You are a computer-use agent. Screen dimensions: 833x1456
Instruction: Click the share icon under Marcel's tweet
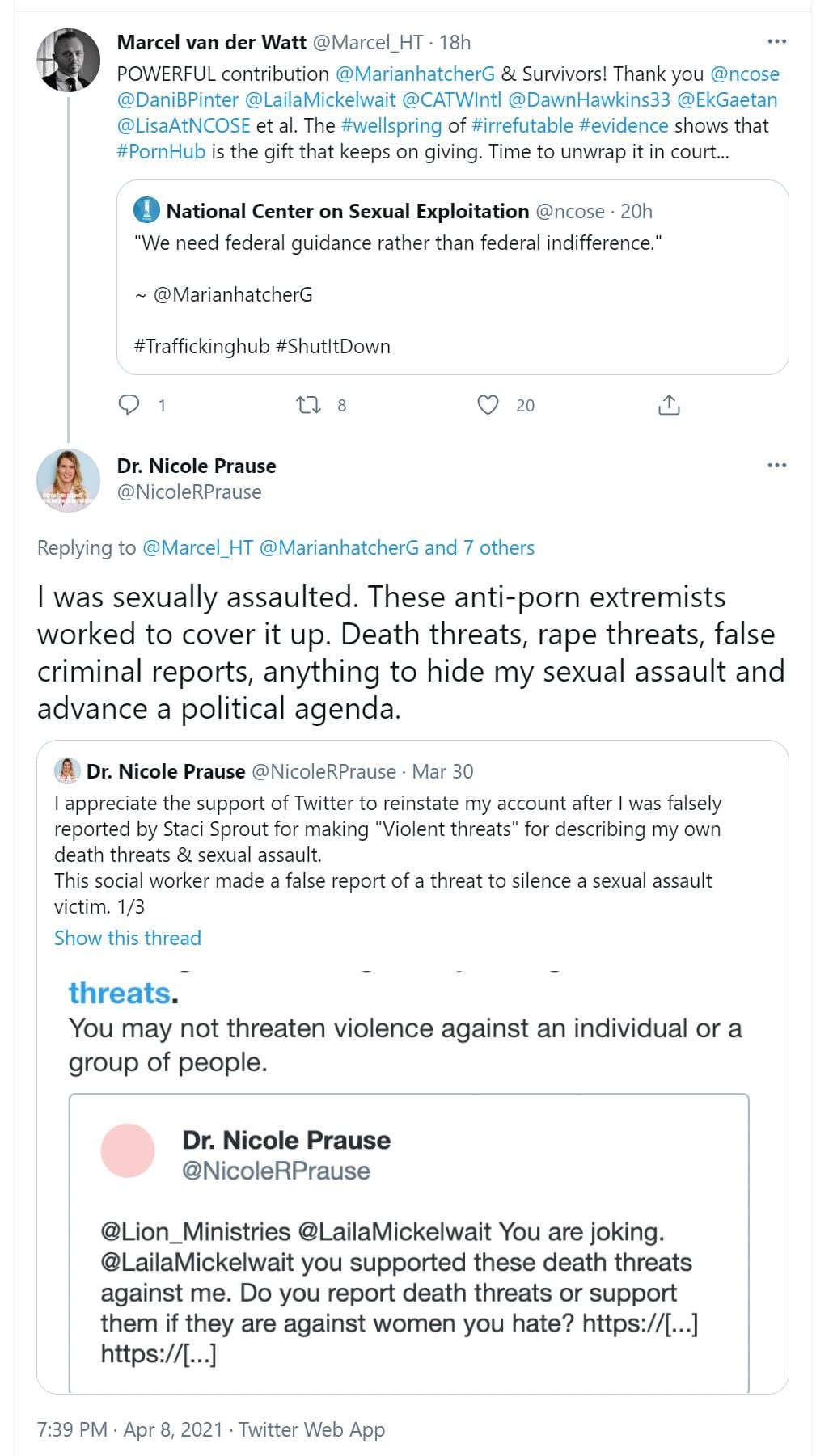click(x=669, y=404)
